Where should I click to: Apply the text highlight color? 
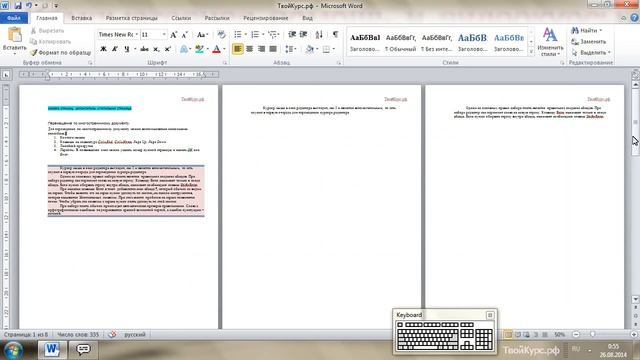[x=199, y=49]
